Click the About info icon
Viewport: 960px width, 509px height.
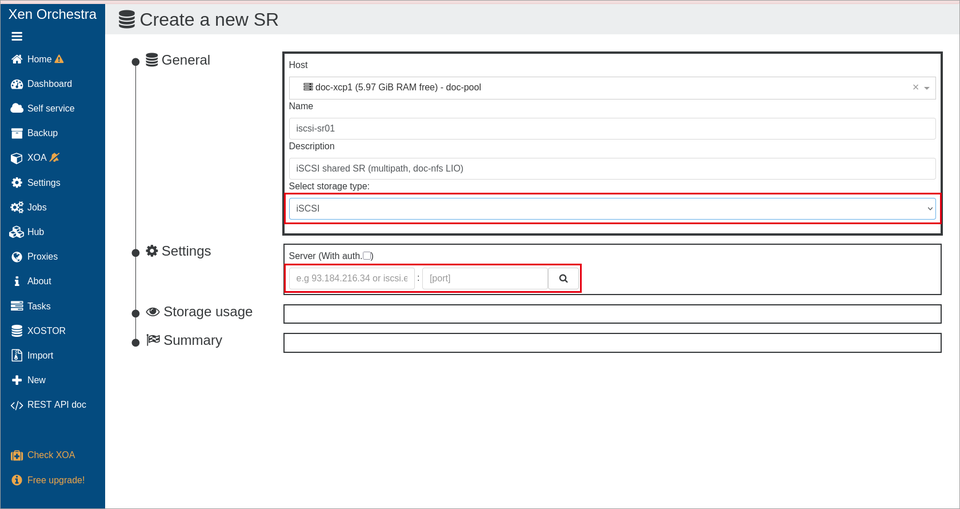pyautogui.click(x=17, y=281)
